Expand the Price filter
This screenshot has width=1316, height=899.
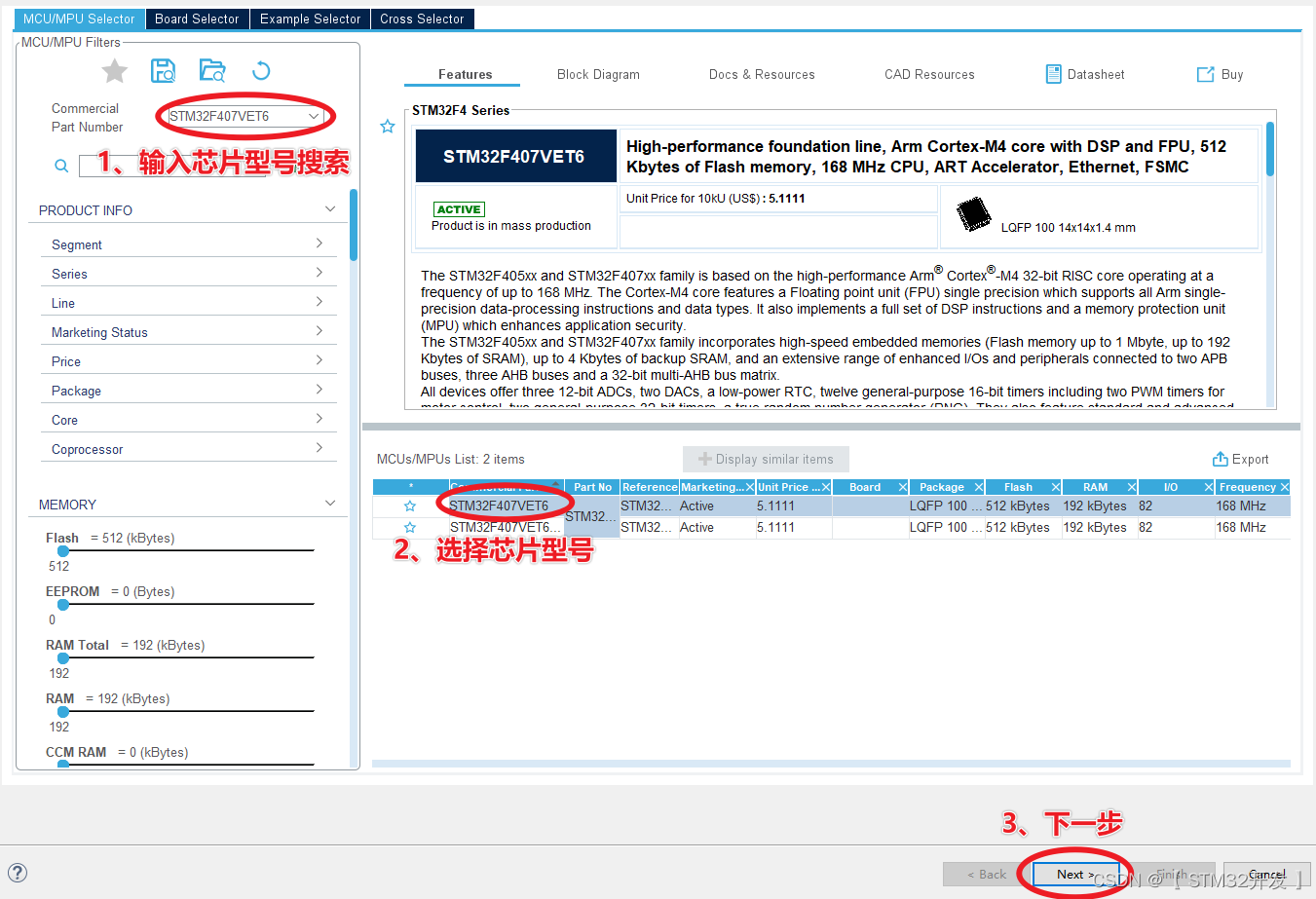(x=188, y=361)
